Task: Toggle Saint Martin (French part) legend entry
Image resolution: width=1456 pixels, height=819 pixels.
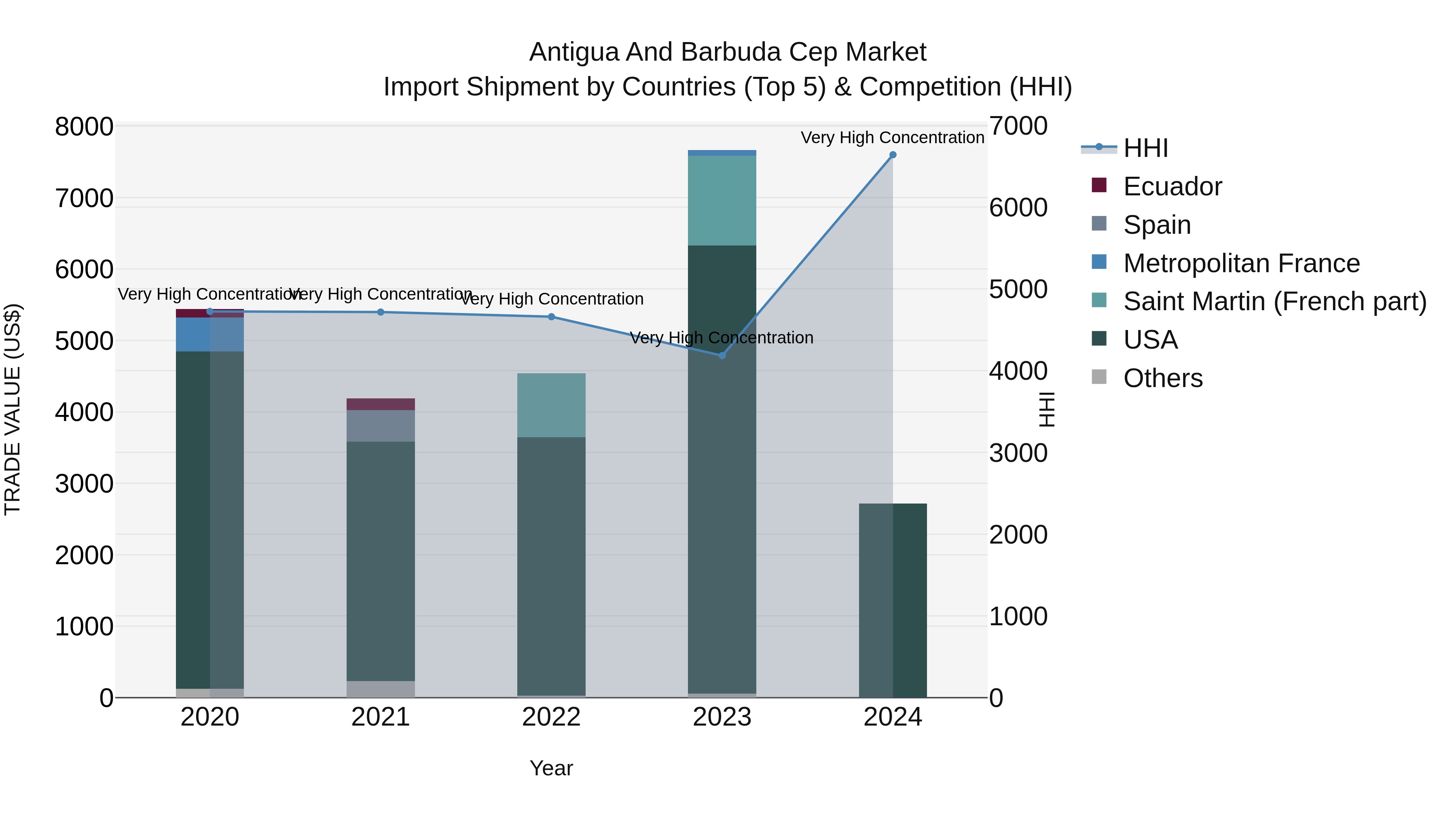Action: 1259,301
